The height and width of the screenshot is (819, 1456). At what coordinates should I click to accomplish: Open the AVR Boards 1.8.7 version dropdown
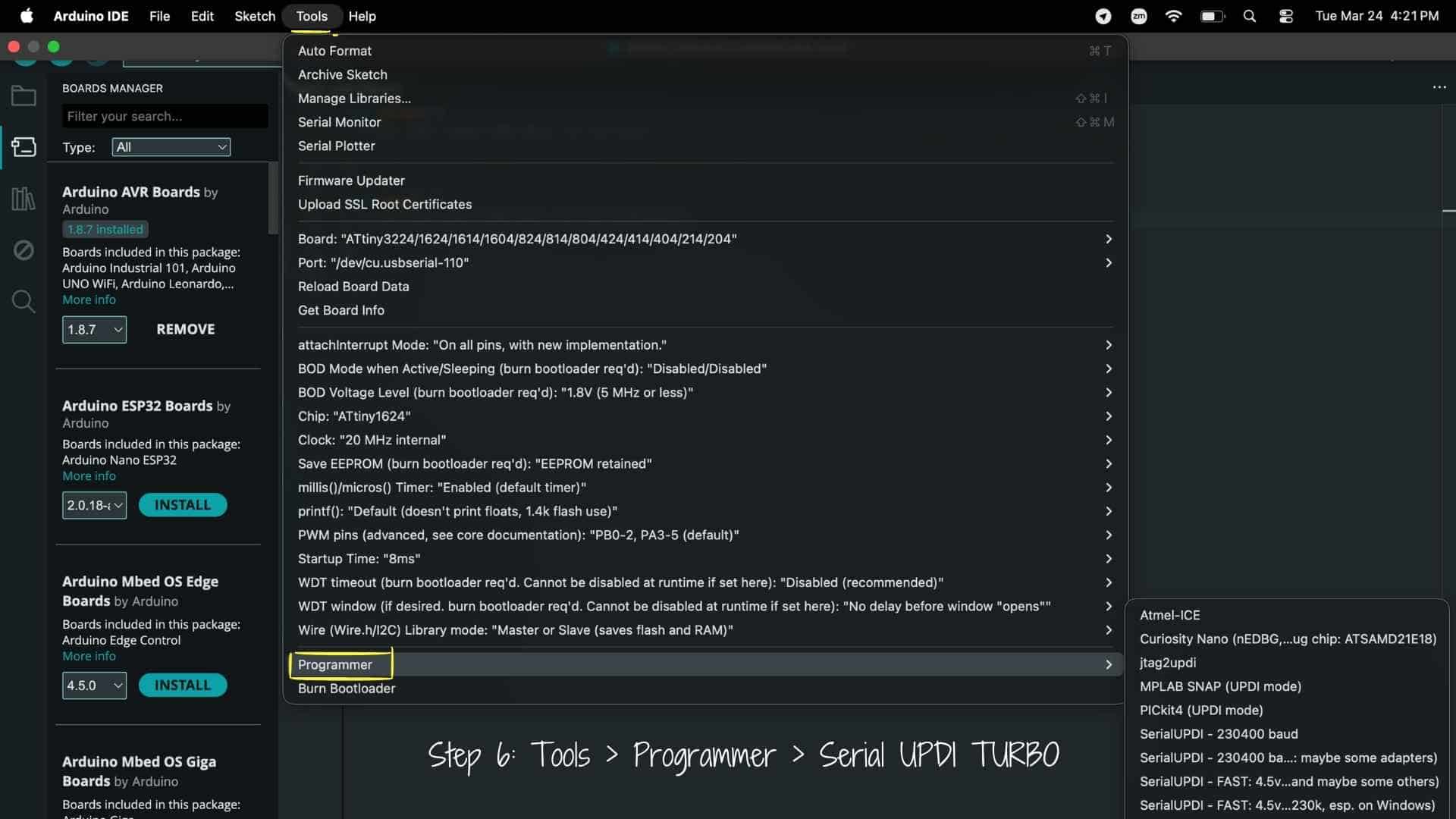pyautogui.click(x=94, y=329)
